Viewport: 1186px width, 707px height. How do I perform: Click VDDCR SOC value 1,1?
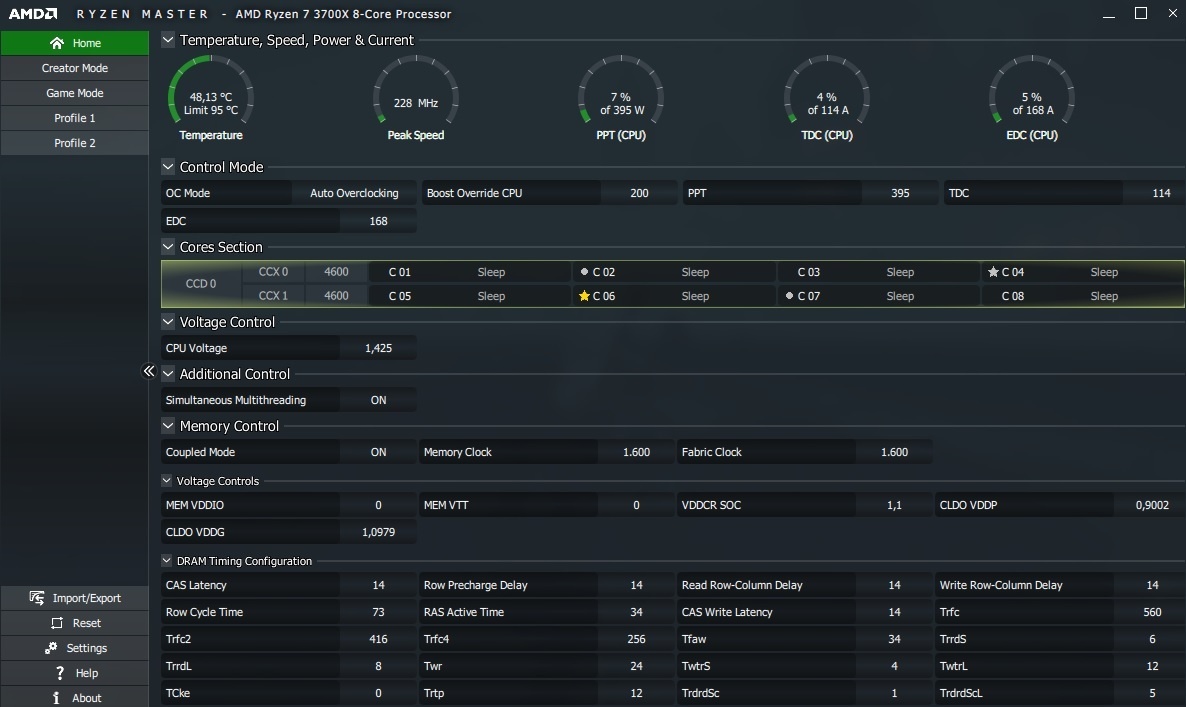894,505
